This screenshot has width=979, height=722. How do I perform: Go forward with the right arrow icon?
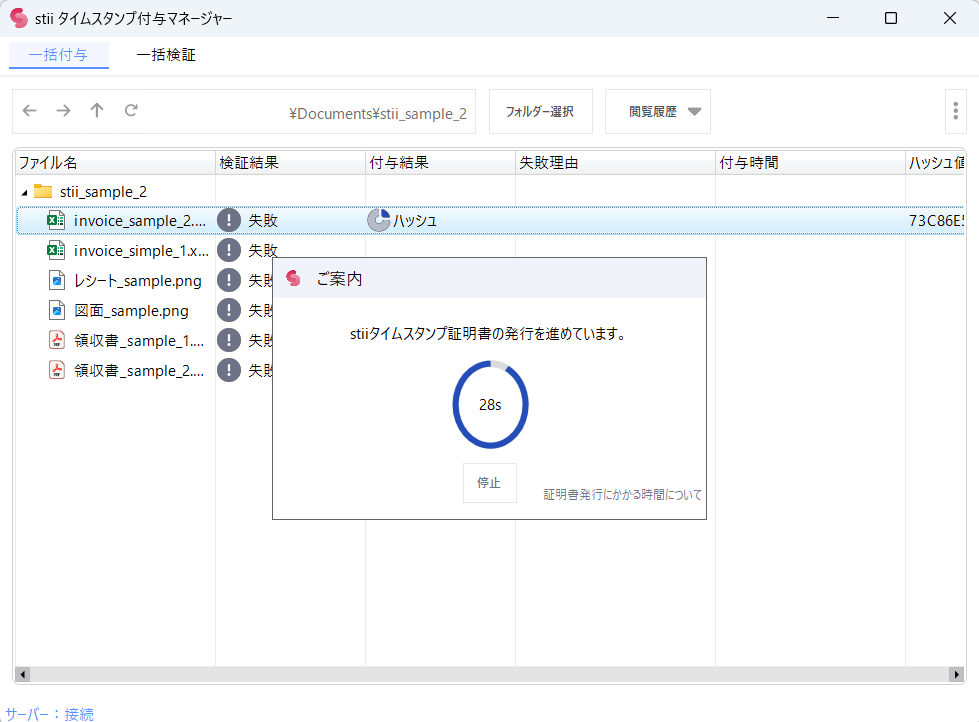(63, 111)
